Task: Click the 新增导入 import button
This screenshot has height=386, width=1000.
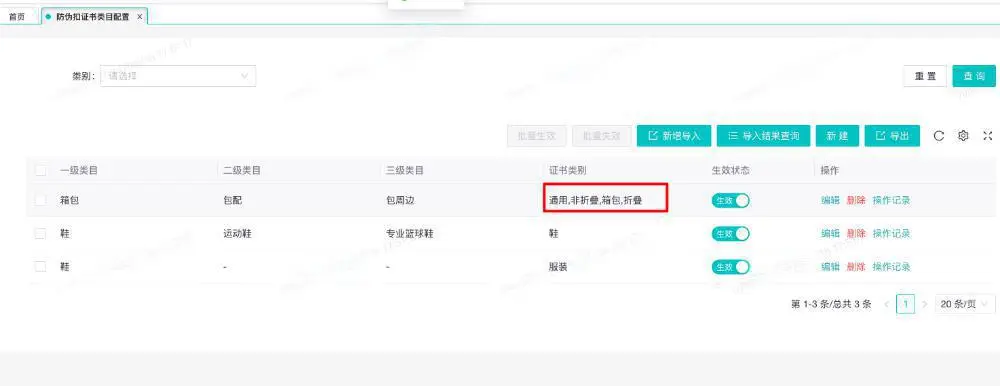Action: pyautogui.click(x=674, y=136)
